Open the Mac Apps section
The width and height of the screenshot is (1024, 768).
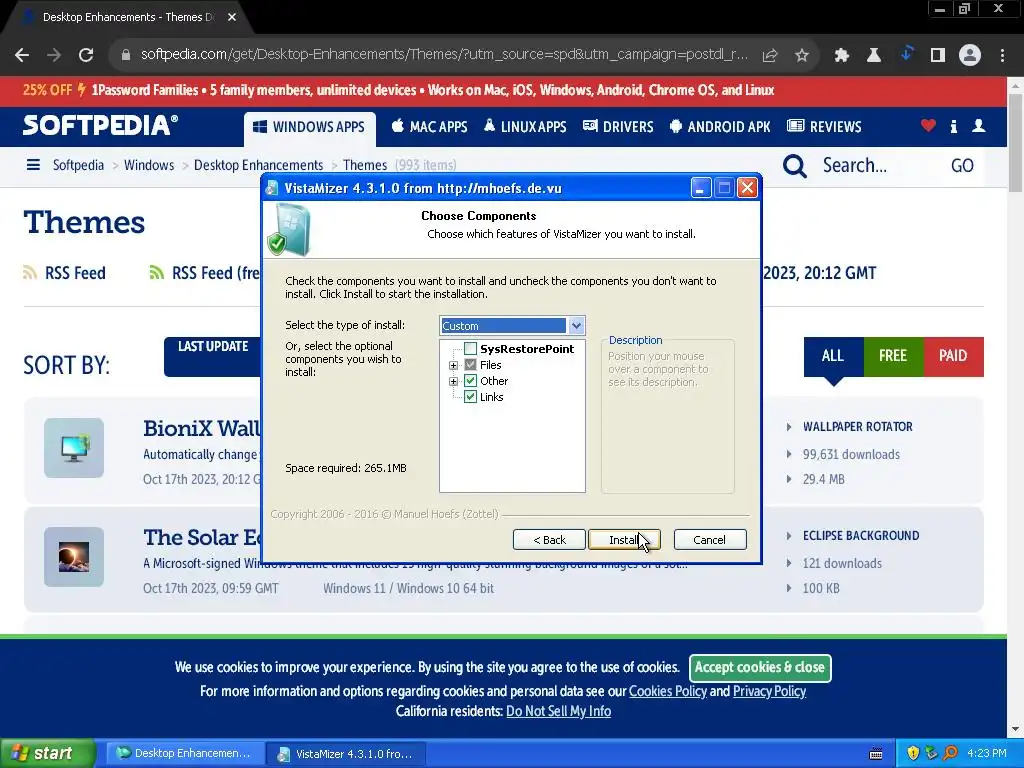[x=429, y=127]
